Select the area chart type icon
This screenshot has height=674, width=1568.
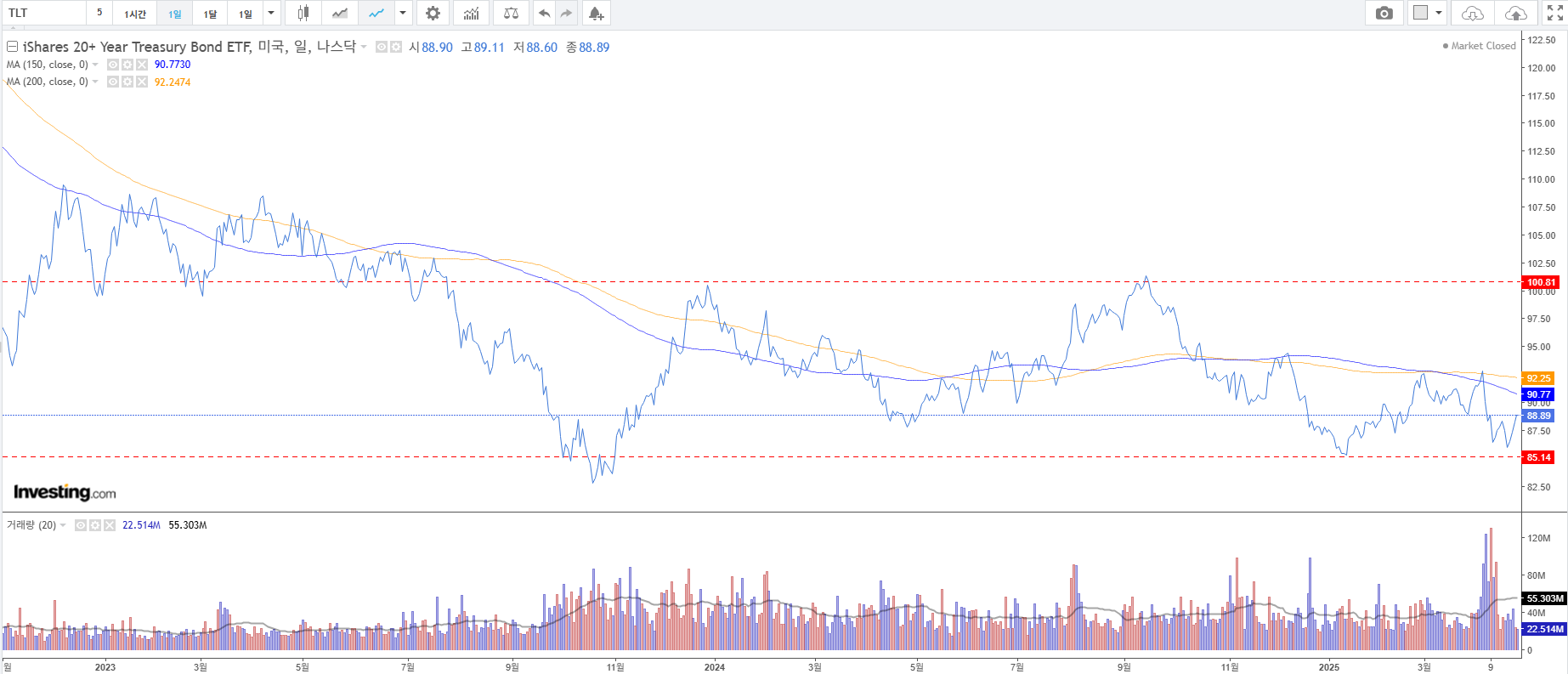[340, 13]
